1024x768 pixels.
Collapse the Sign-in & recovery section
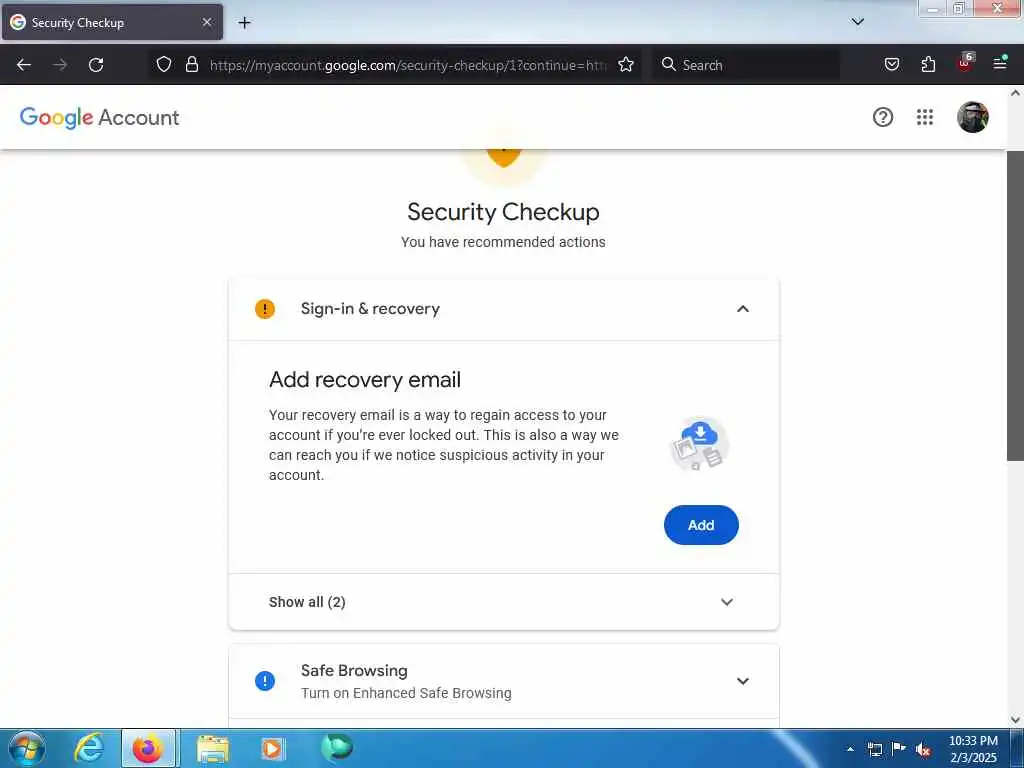coord(743,309)
